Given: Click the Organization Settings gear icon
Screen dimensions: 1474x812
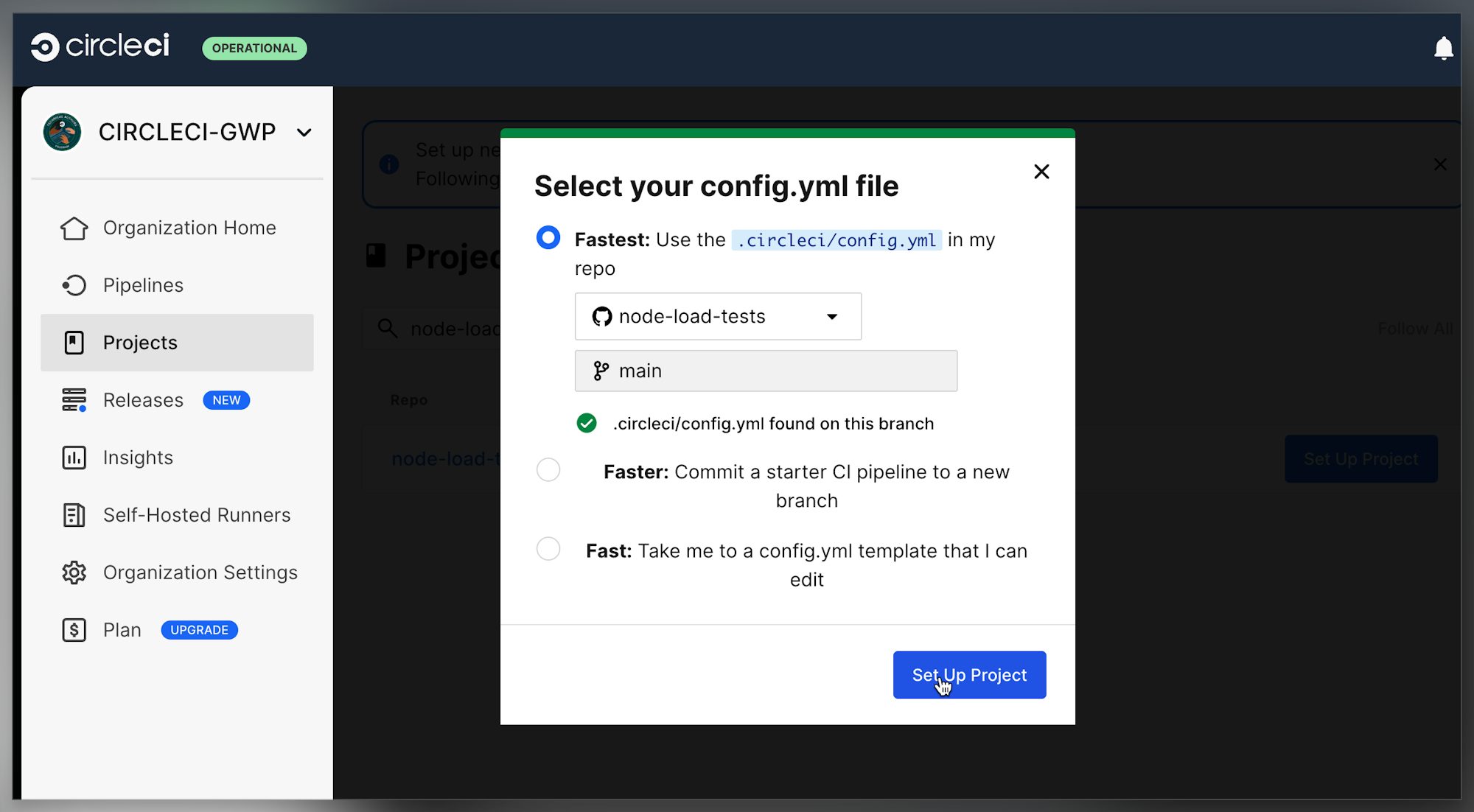Looking at the screenshot, I should pyautogui.click(x=74, y=573).
